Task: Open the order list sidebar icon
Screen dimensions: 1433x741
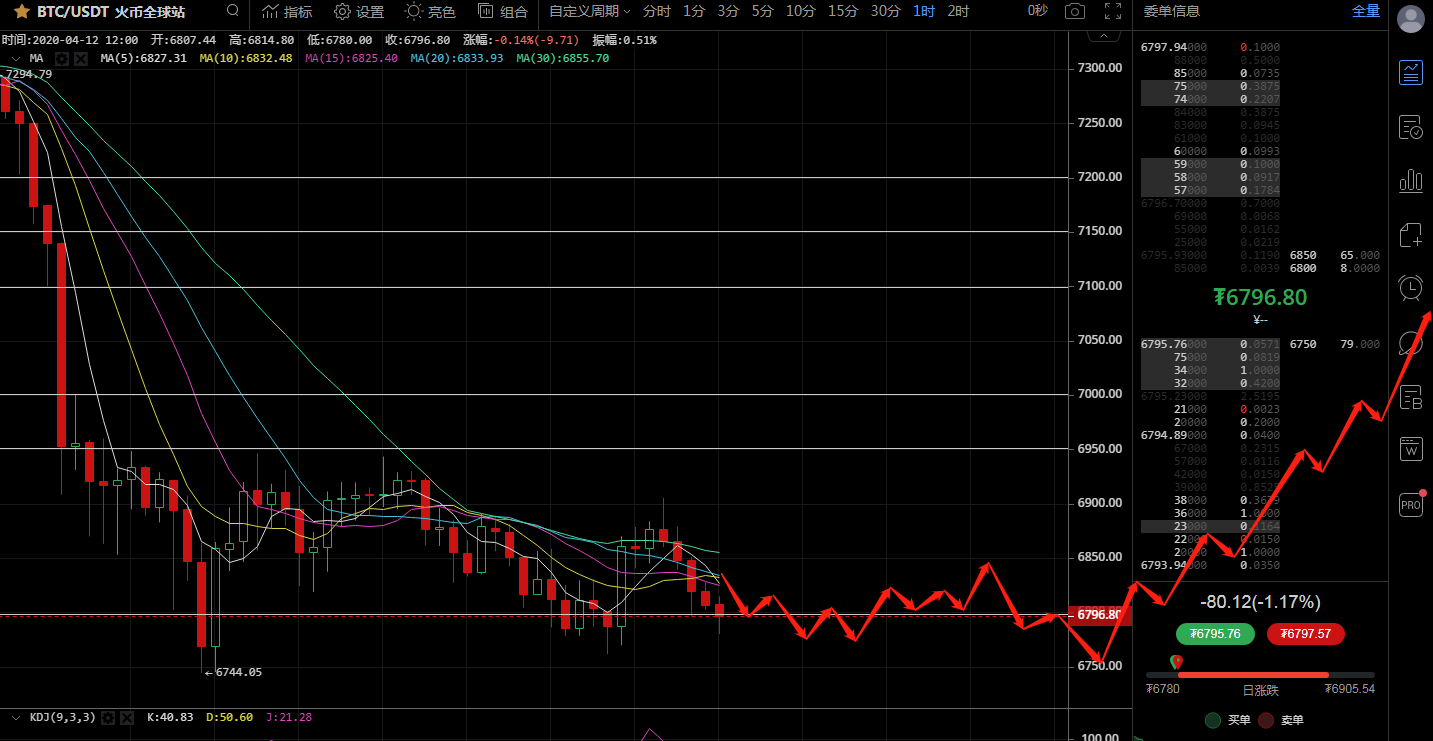Action: [1411, 127]
